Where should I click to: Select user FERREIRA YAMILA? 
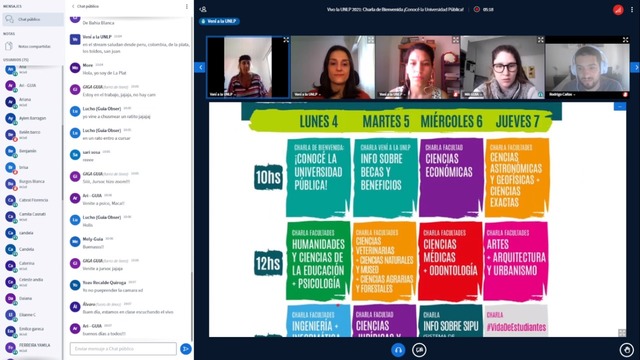pyautogui.click(x=32, y=347)
